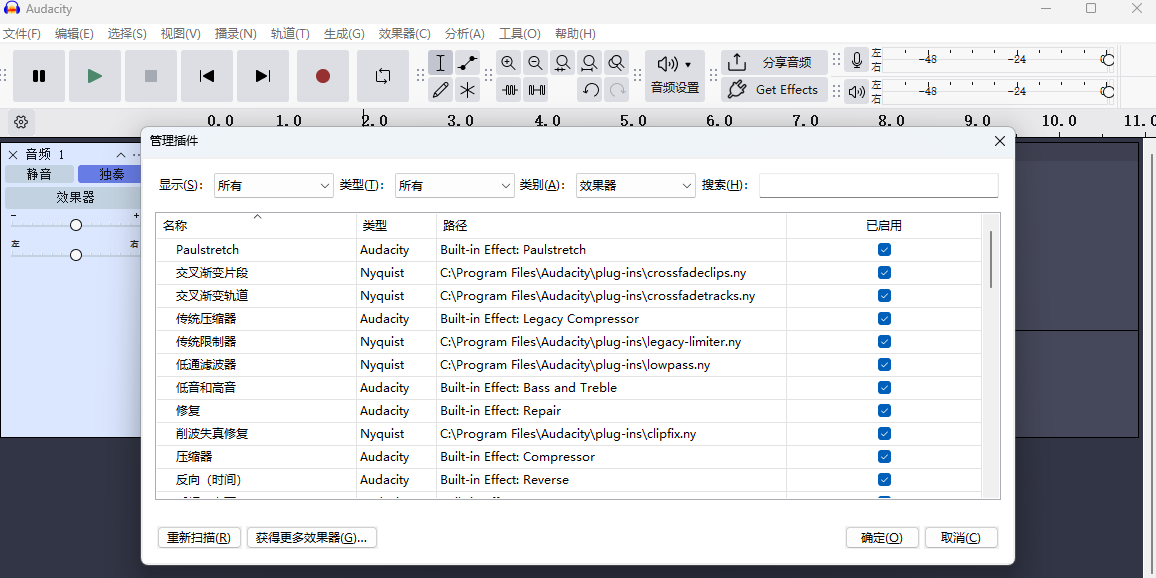This screenshot has height=578, width=1156.
Task: Skip to start of track
Action: 207,76
